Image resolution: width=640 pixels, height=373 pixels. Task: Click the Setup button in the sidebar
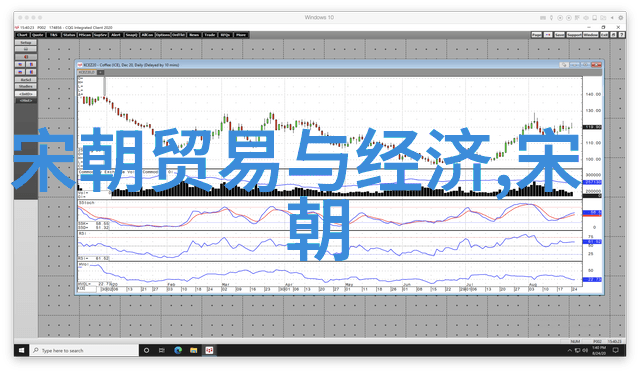26,42
